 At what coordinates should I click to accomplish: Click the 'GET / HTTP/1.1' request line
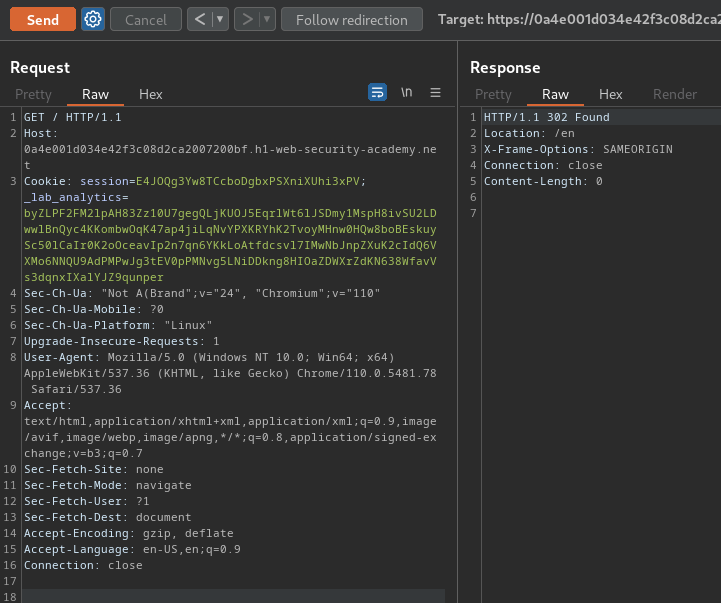click(73, 117)
